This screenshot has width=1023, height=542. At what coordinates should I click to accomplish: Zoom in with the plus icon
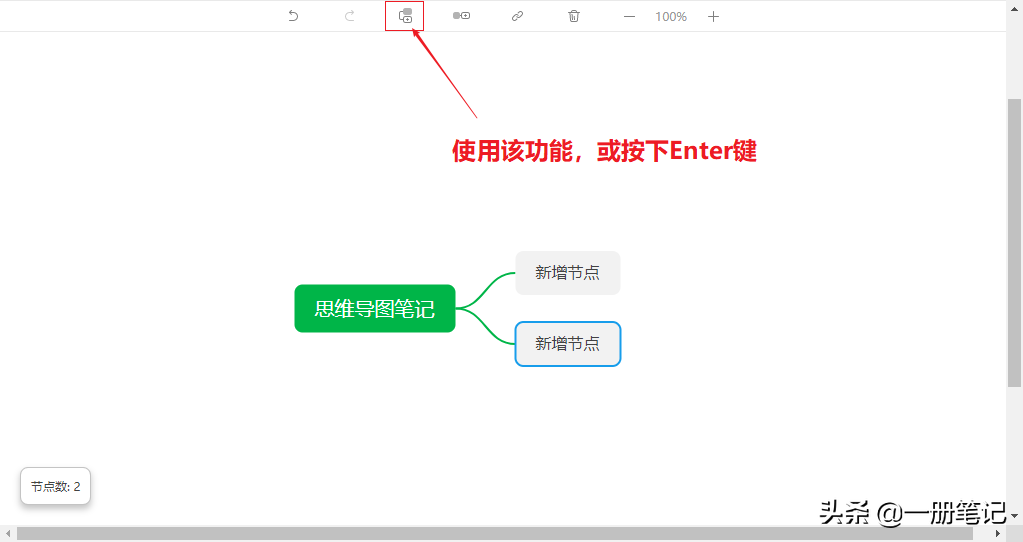(x=713, y=16)
